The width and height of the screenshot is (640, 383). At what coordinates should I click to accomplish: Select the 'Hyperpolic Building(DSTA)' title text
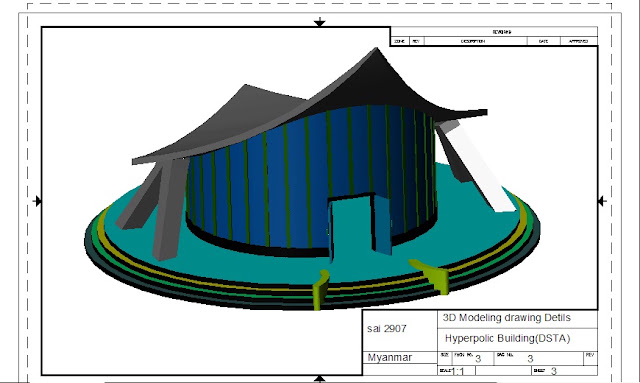[x=507, y=338]
